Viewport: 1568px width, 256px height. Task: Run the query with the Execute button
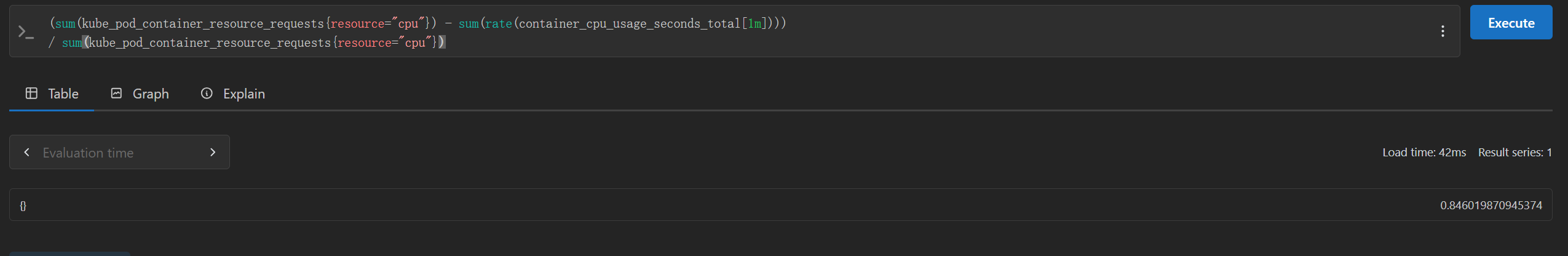(x=1511, y=23)
